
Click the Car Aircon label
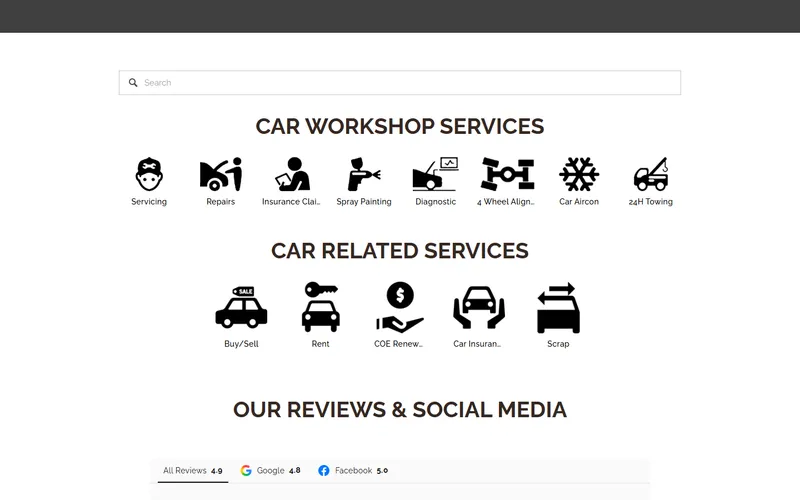tap(579, 202)
